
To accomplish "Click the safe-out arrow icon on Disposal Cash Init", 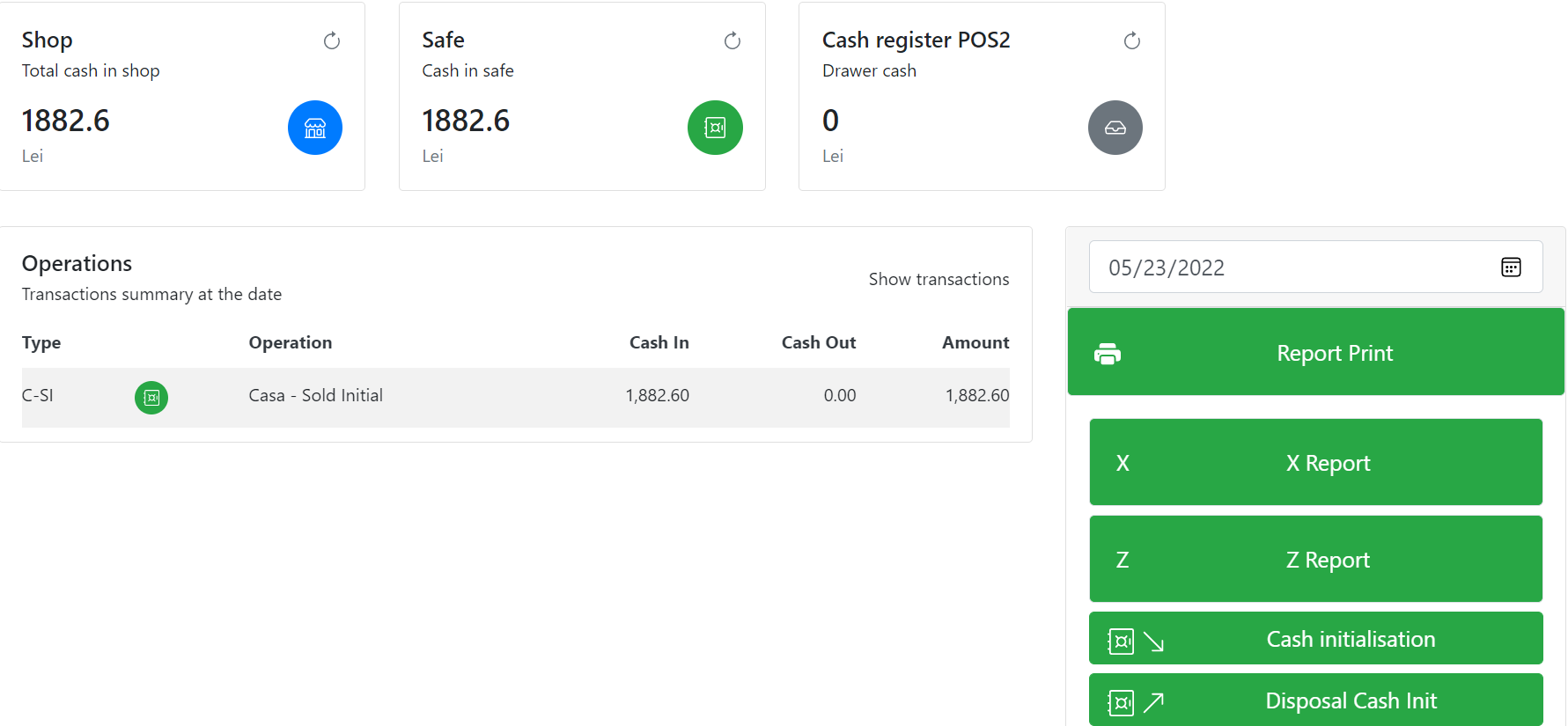I will [x=1136, y=702].
